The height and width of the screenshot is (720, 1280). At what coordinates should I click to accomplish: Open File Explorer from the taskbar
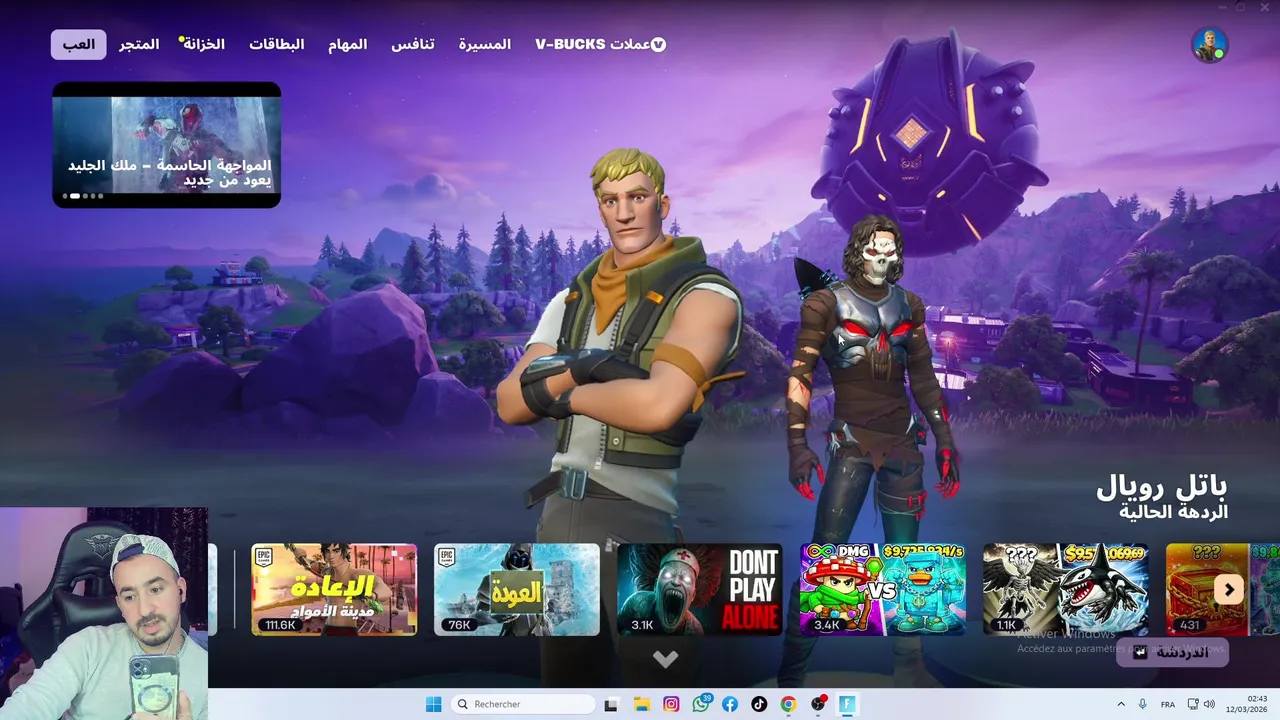(641, 704)
